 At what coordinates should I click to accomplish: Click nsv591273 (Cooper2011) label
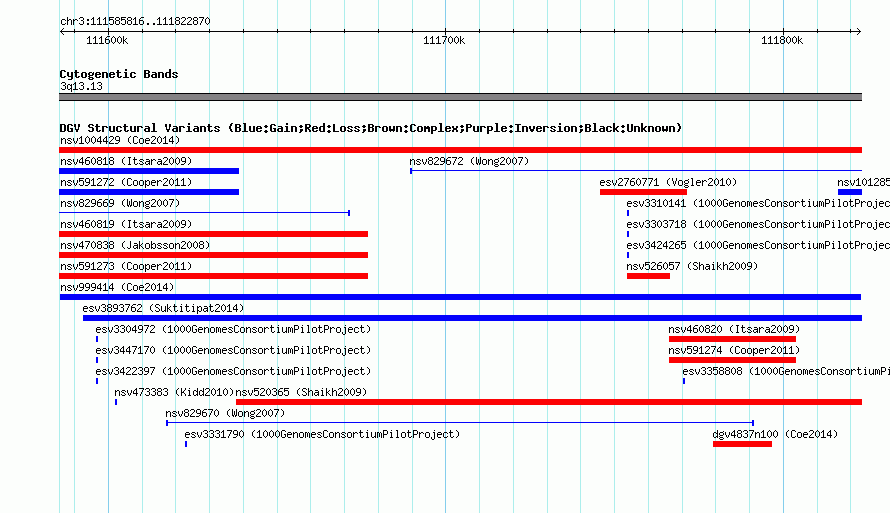click(x=126, y=266)
